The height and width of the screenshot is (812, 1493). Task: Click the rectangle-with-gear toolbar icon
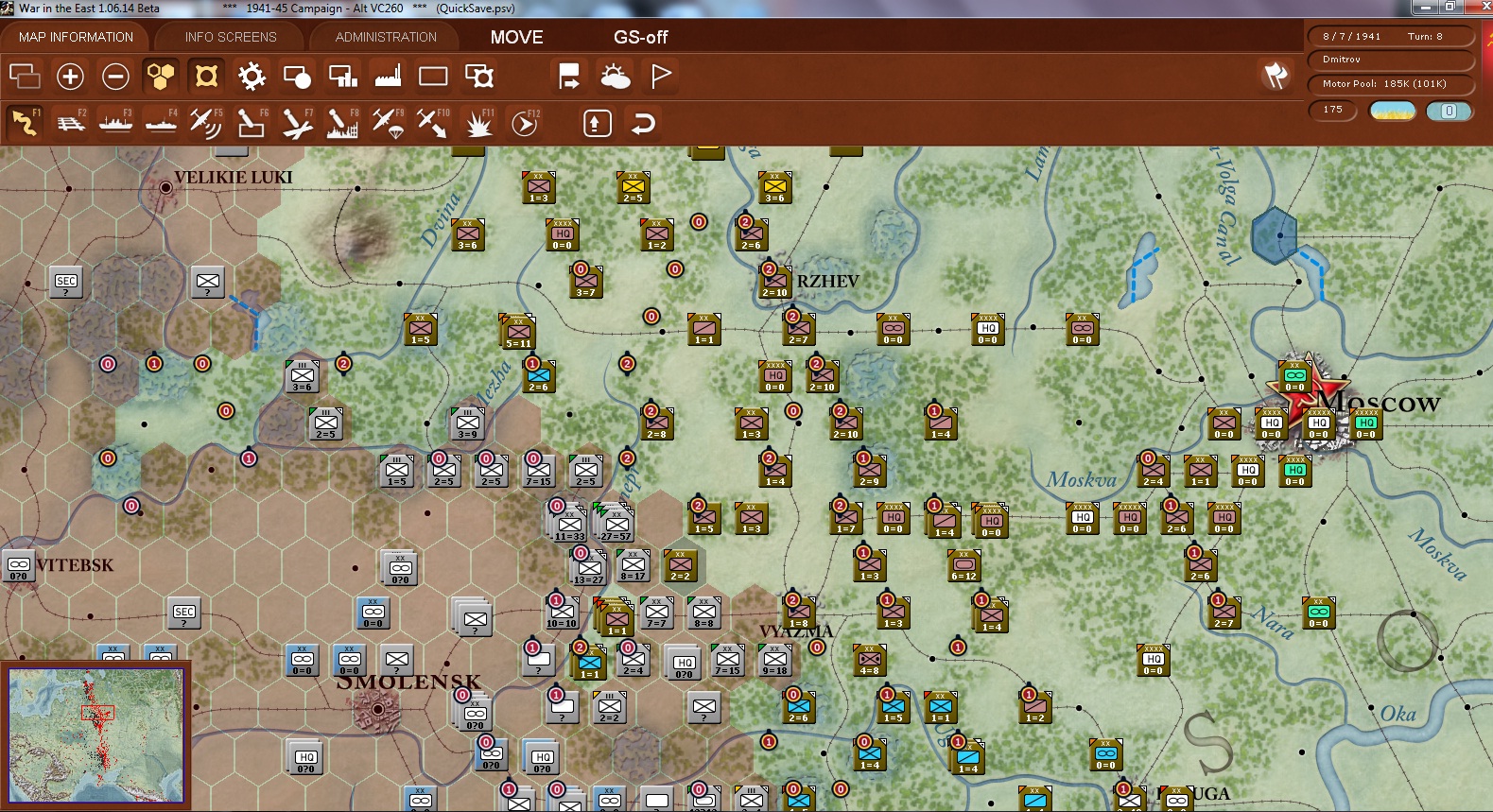(478, 76)
